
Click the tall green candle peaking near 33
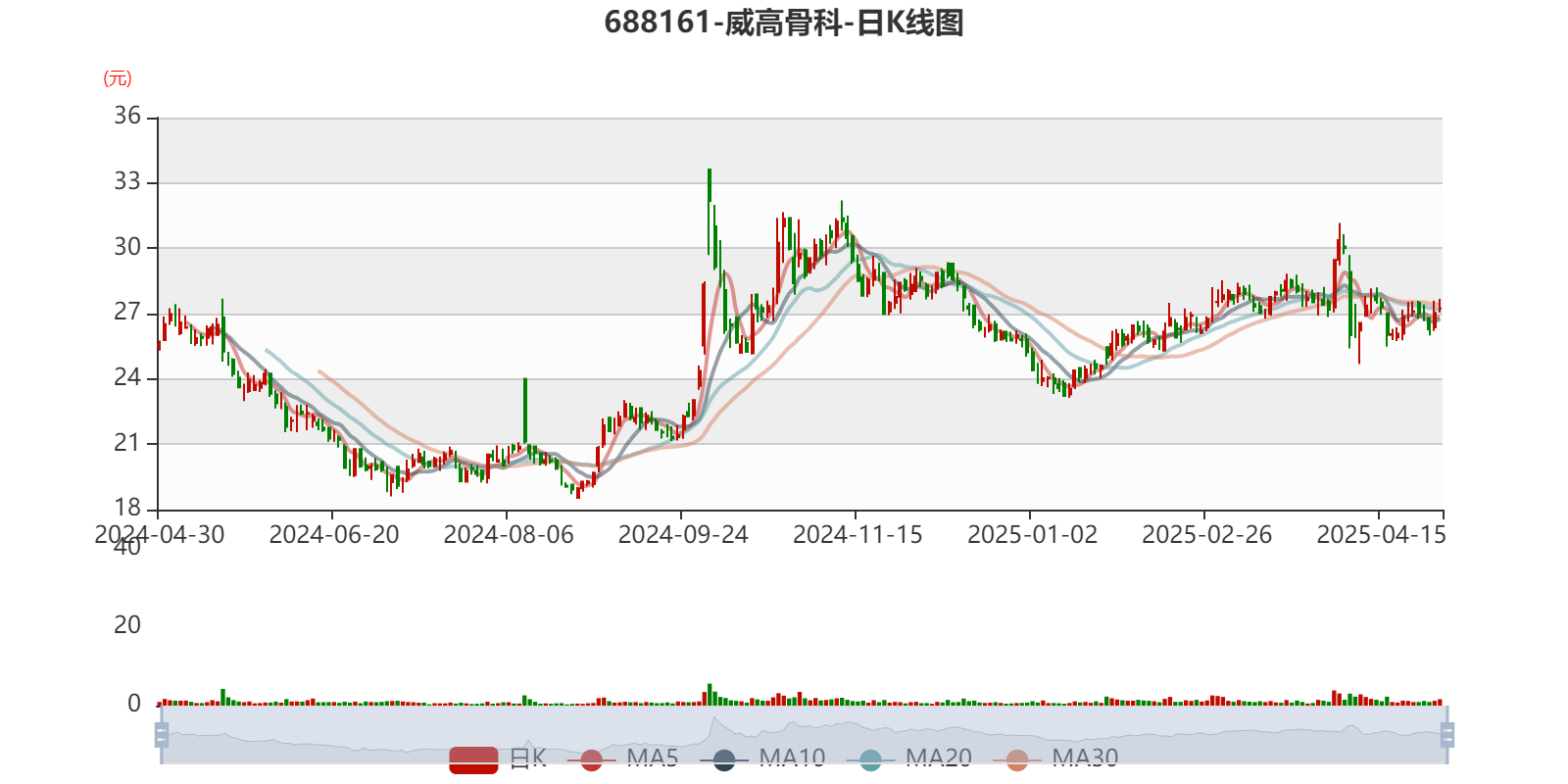tap(710, 211)
